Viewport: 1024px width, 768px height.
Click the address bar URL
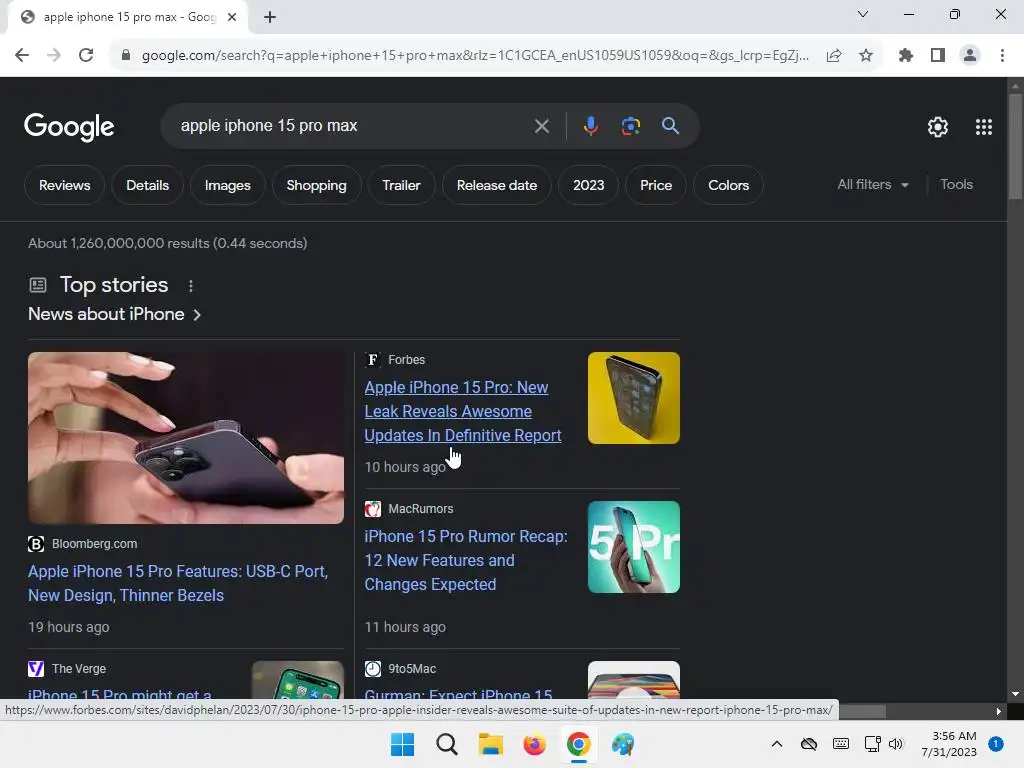point(475,56)
